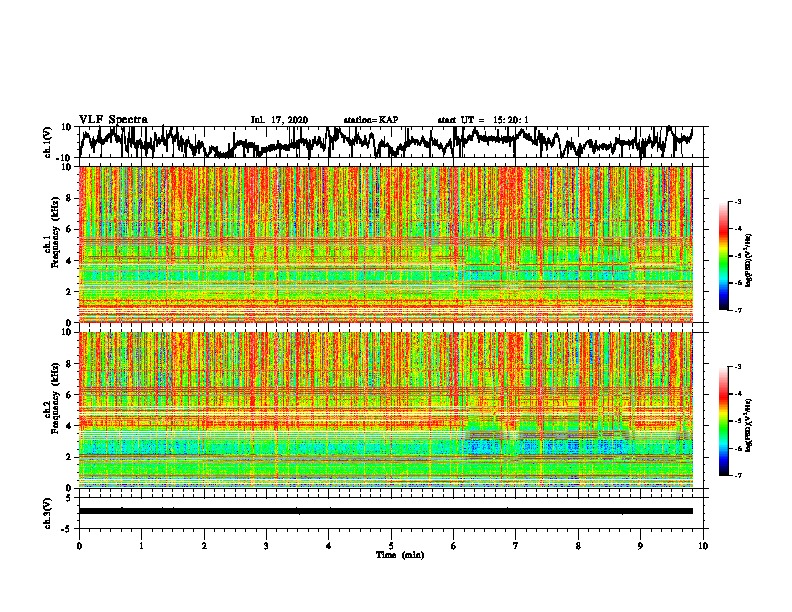Click the ch.1 spectrogram '8' kHz tick label

[x=69, y=198]
